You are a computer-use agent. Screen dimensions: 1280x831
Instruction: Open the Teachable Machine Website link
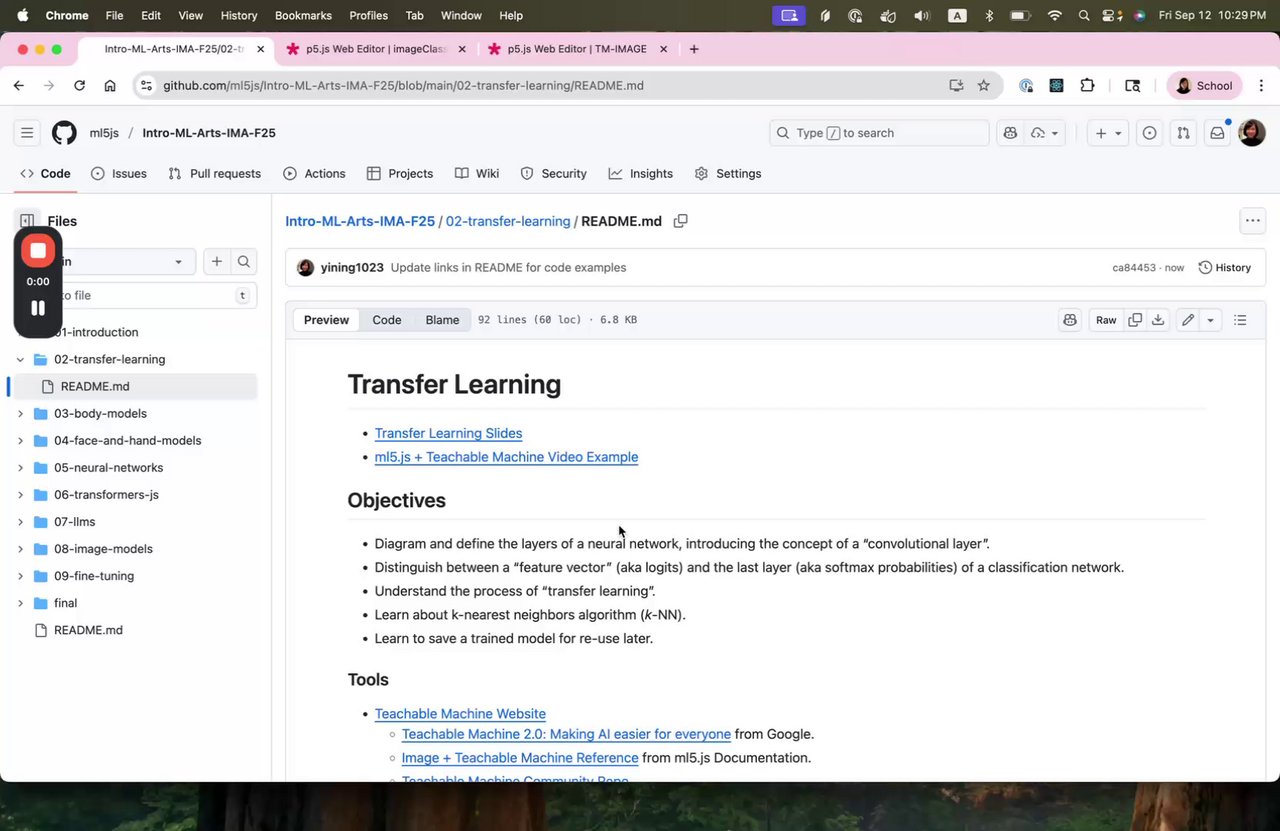point(460,714)
